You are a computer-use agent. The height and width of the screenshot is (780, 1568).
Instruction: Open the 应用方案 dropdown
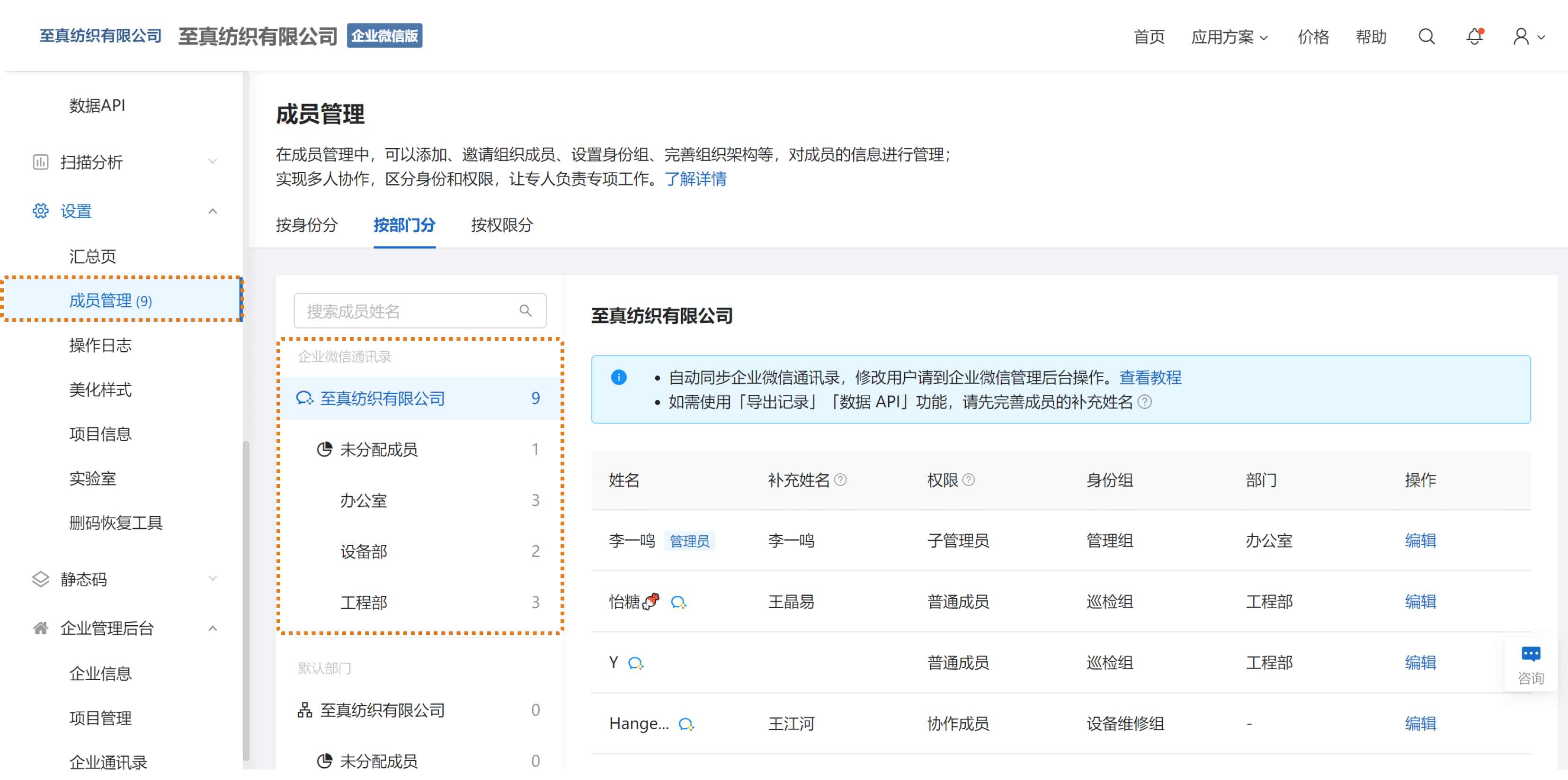click(x=1229, y=37)
